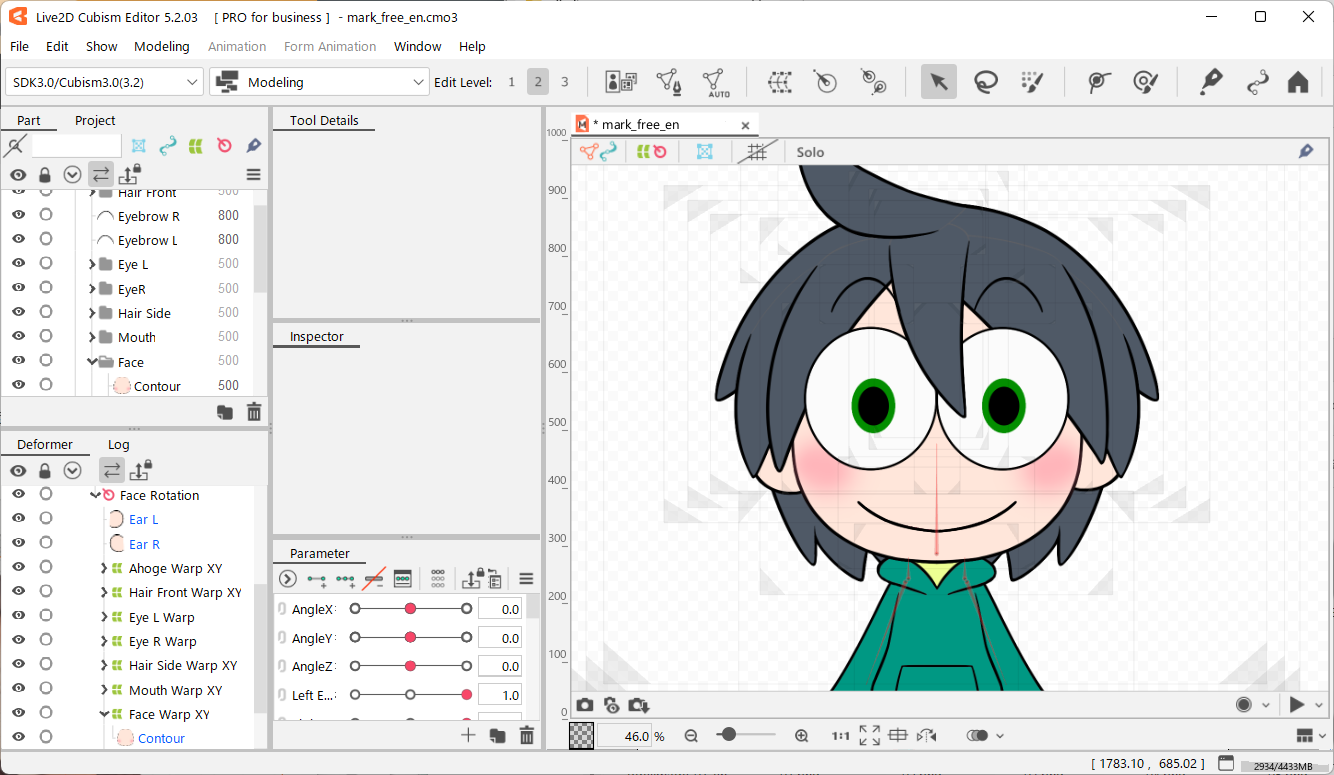Open the SDK3.0/Cubism3.0 target version dropdown
Image resolution: width=1334 pixels, height=775 pixels.
click(105, 82)
